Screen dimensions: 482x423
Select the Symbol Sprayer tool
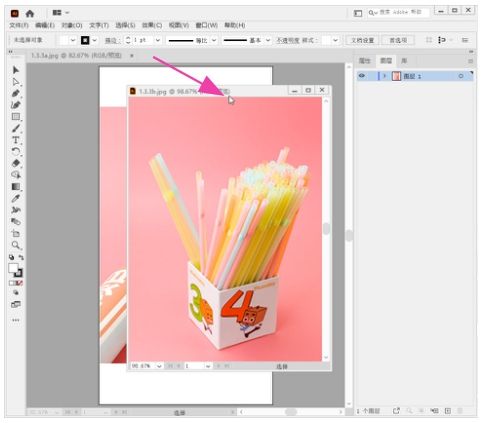(16, 210)
